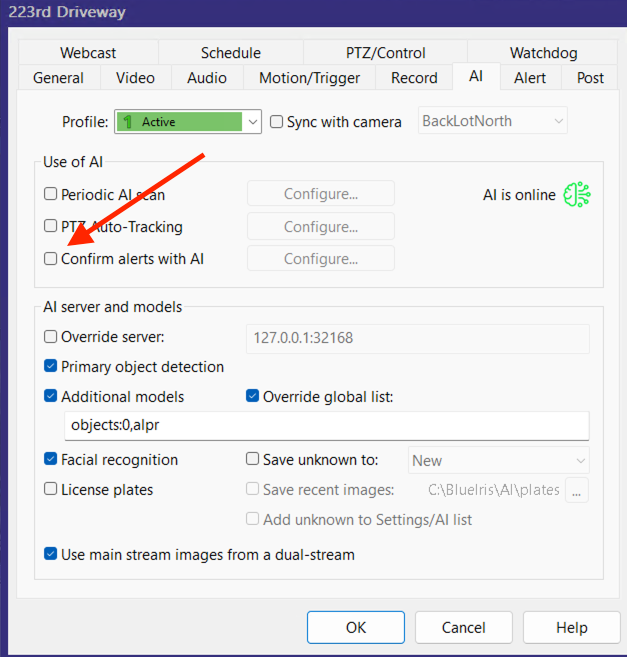Expand the BackLotNorth camera dropdown
The width and height of the screenshot is (627, 657).
point(556,122)
